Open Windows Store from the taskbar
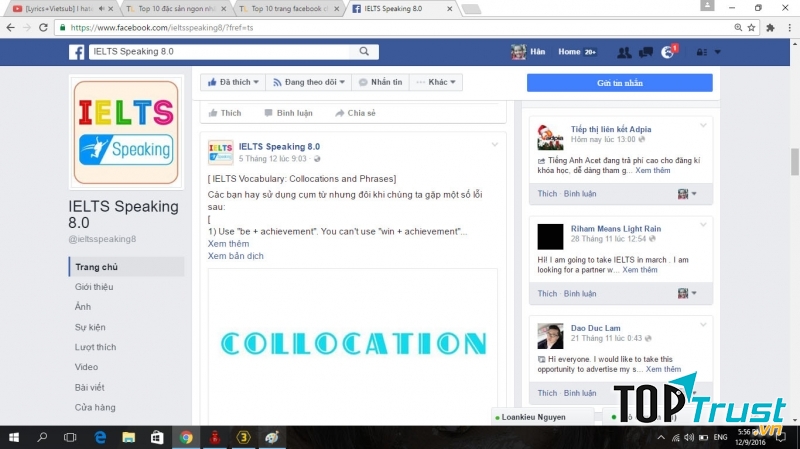Viewport: 800px width, 449px height. coord(157,437)
